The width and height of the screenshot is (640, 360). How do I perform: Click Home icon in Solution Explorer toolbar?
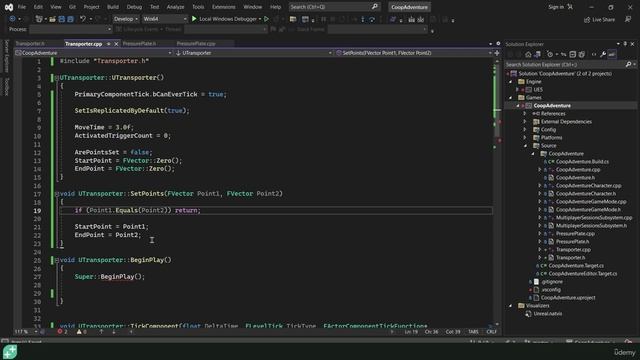click(528, 54)
